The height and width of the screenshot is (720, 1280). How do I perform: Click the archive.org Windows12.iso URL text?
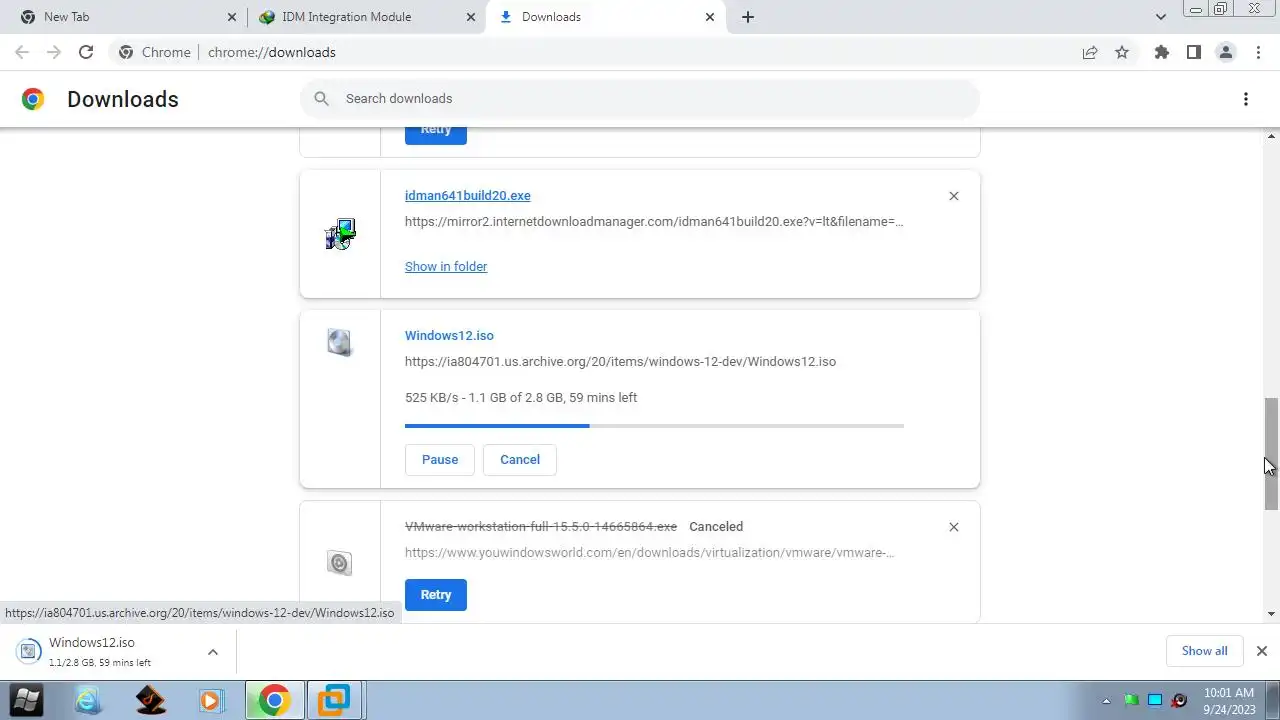point(620,362)
